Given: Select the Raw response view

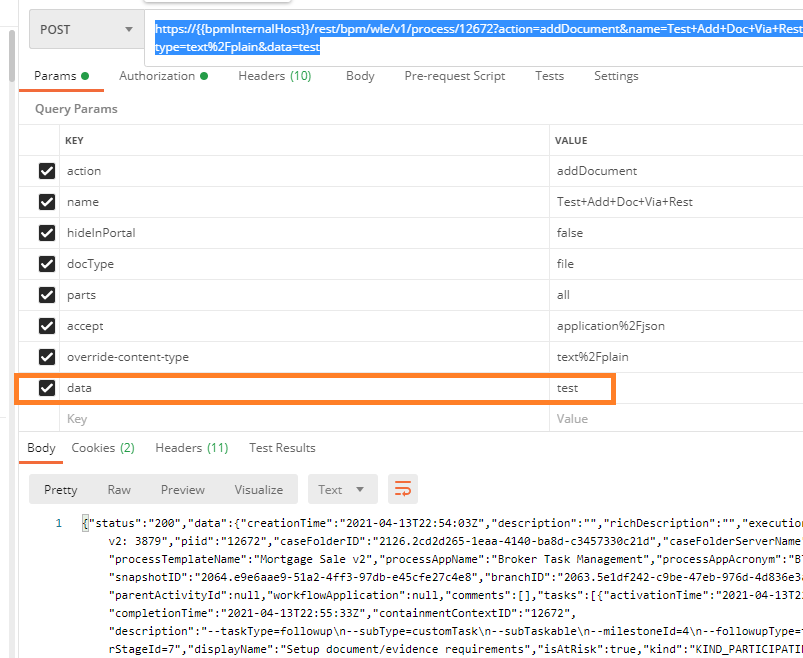Looking at the screenshot, I should (x=119, y=490).
